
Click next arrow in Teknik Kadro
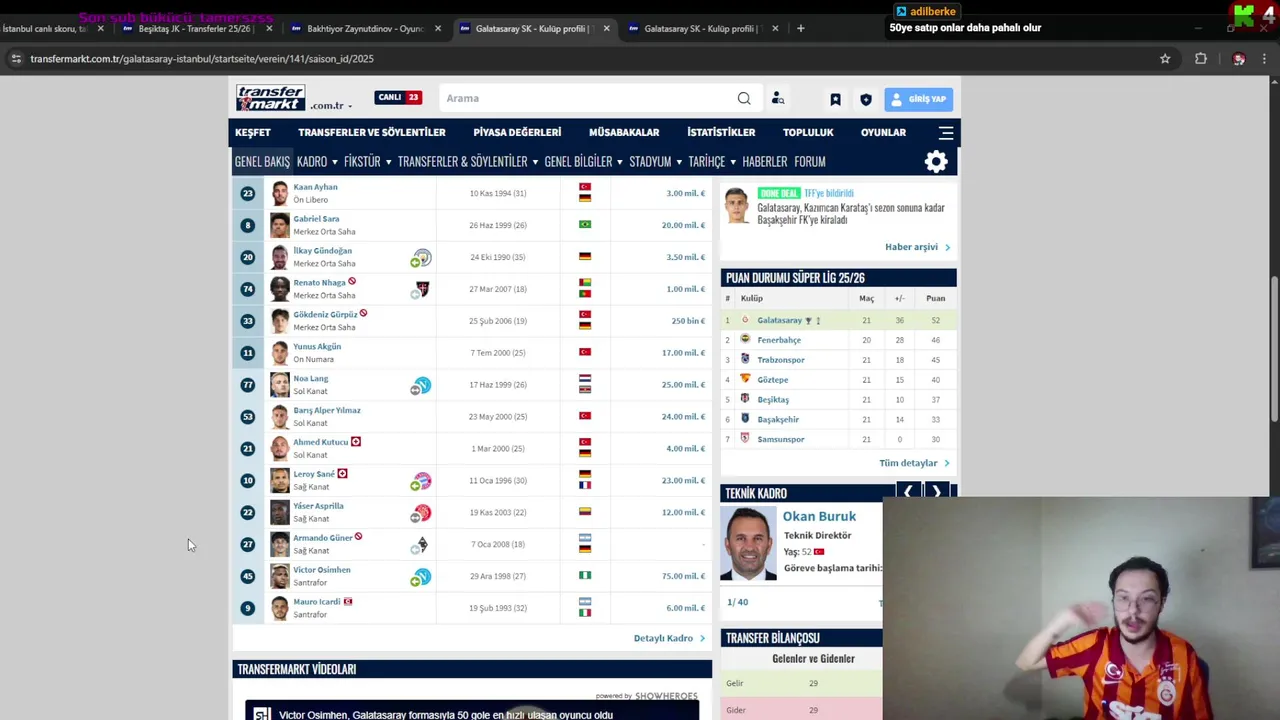936,492
